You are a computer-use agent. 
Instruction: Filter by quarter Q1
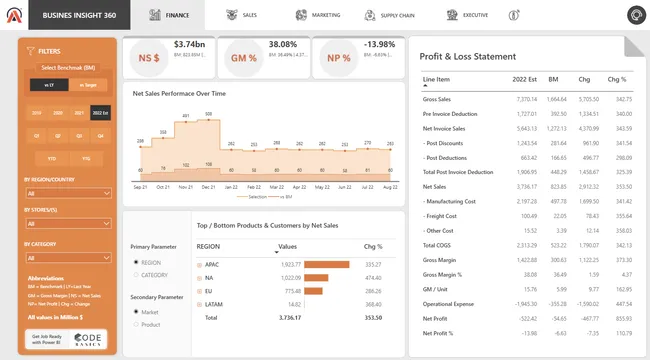tap(36, 136)
